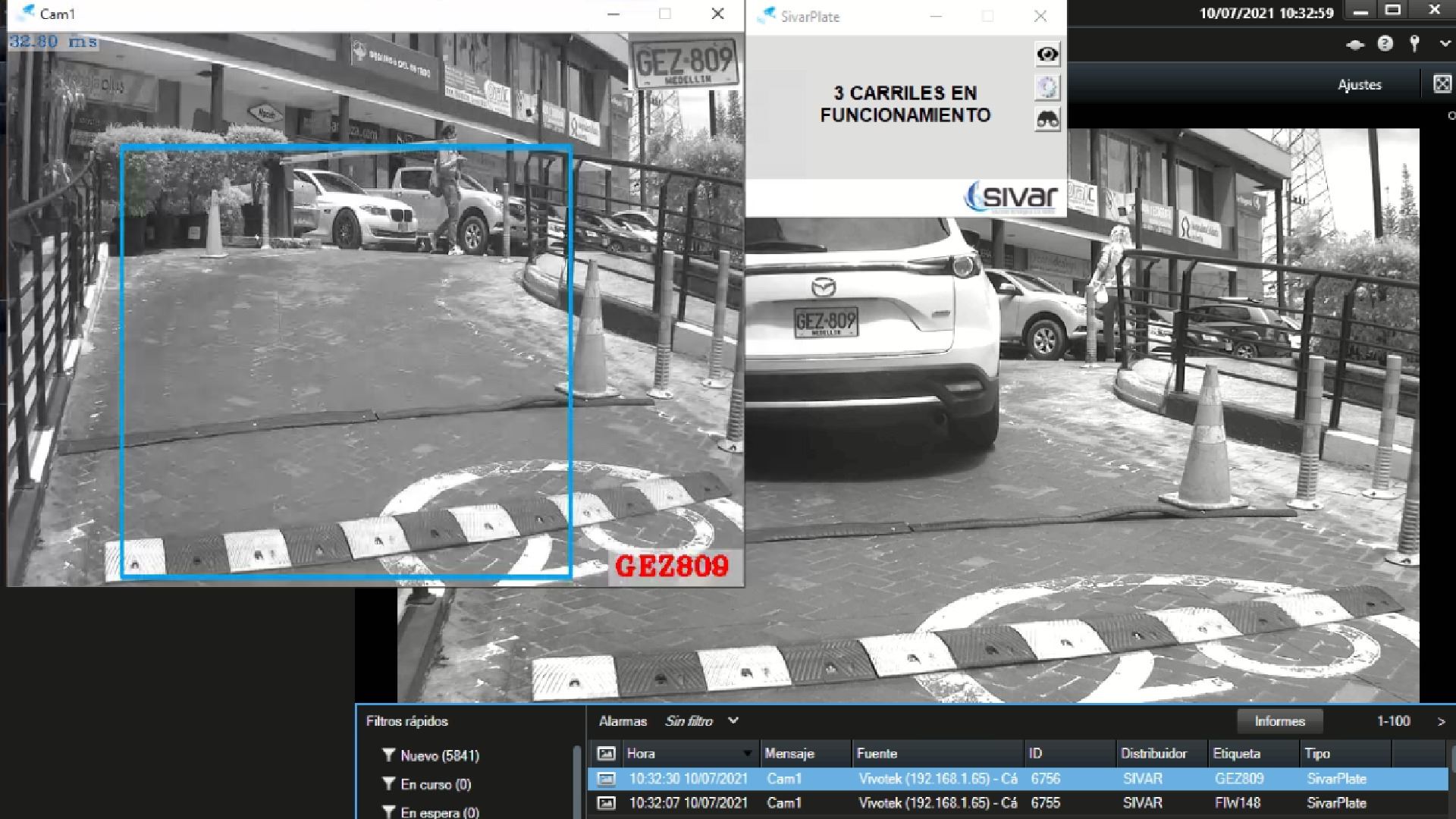Screen dimensions: 1456x819
Task: Click the GEZ-809 plate thumbnail in Cam1
Action: coord(684,64)
